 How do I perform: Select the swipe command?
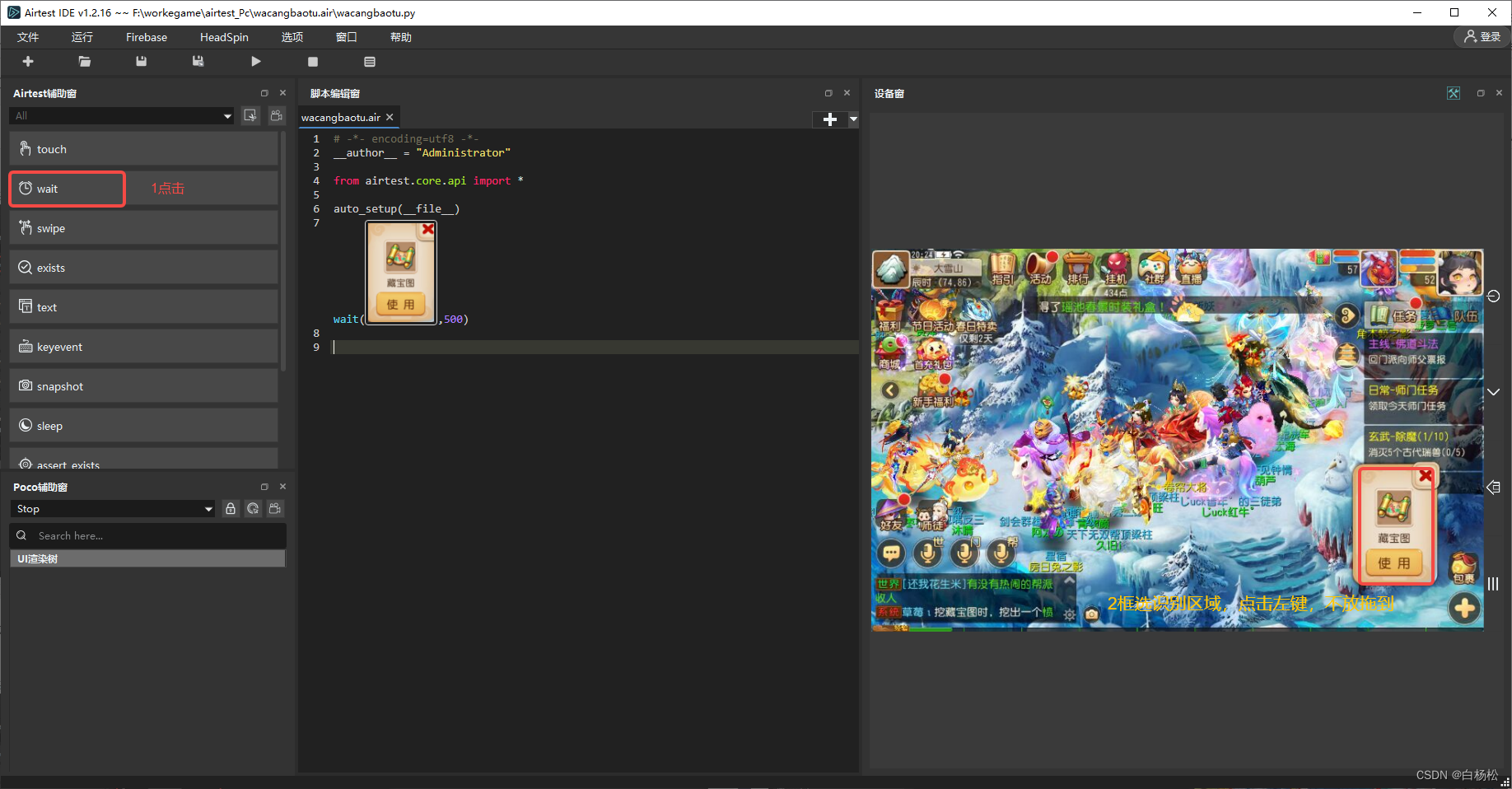tap(143, 228)
